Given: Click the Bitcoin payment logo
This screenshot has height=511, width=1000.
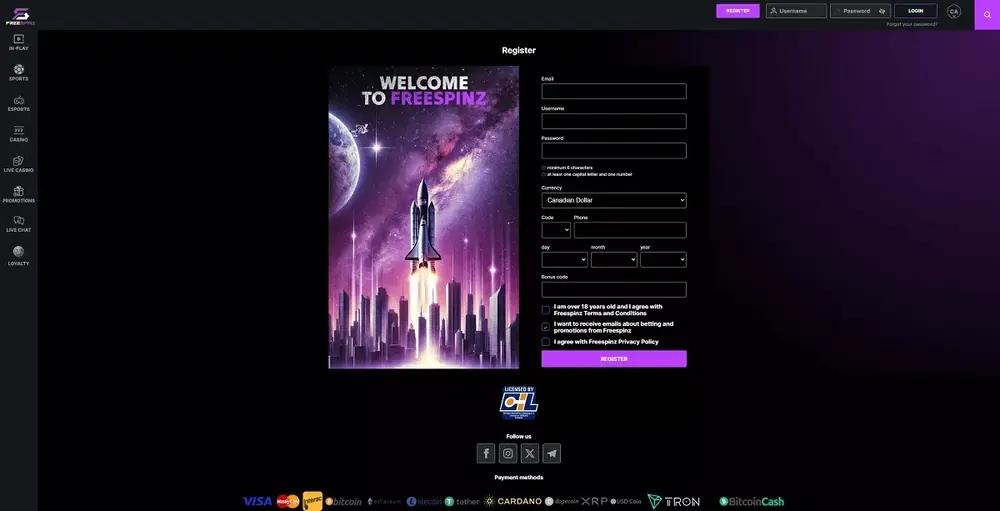Looking at the screenshot, I should (344, 501).
